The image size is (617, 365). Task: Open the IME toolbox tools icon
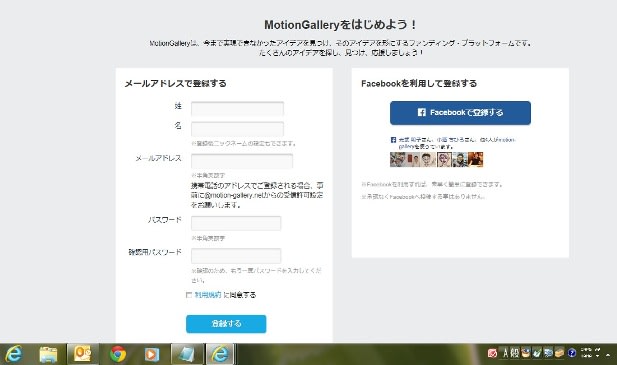click(559, 353)
